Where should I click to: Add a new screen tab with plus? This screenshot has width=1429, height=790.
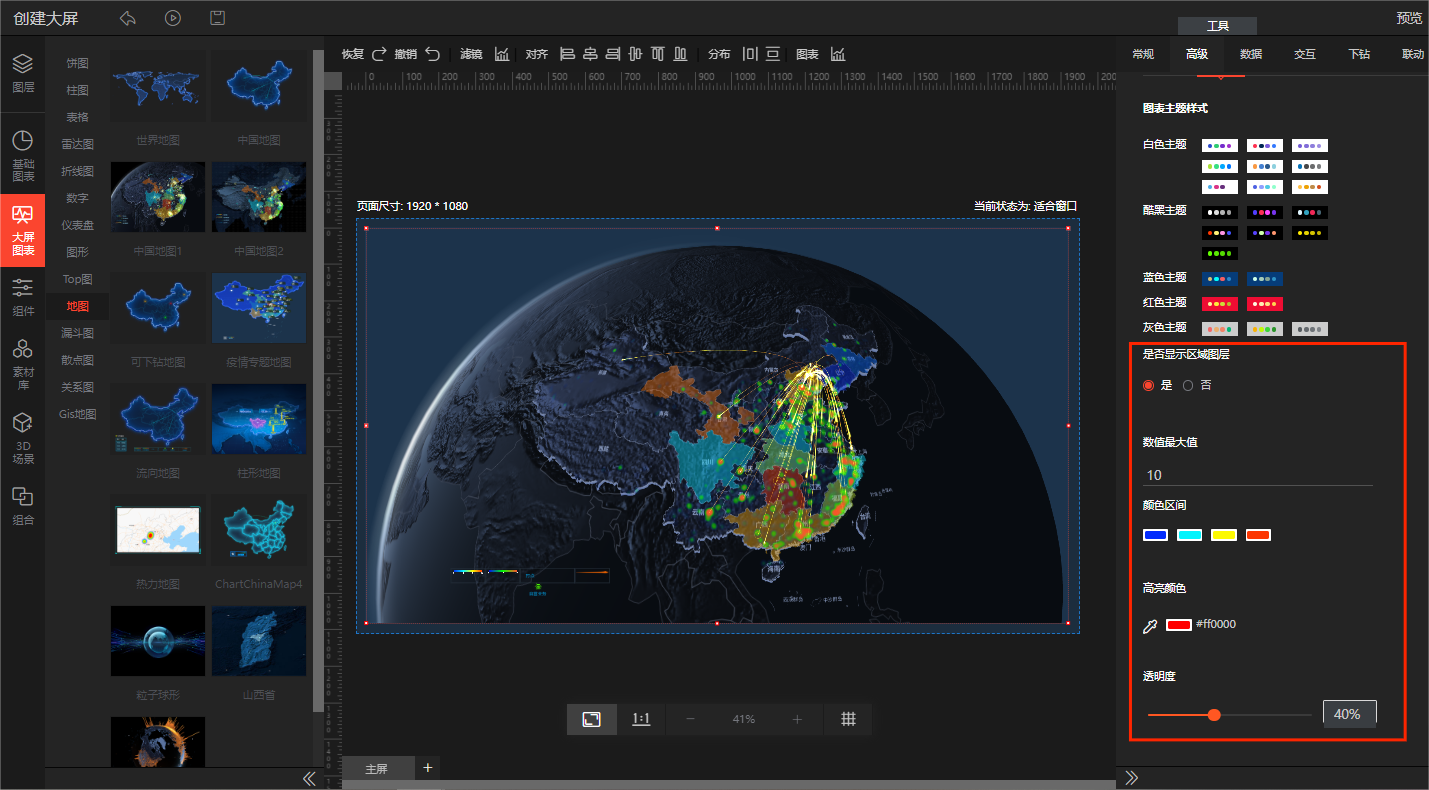[428, 767]
